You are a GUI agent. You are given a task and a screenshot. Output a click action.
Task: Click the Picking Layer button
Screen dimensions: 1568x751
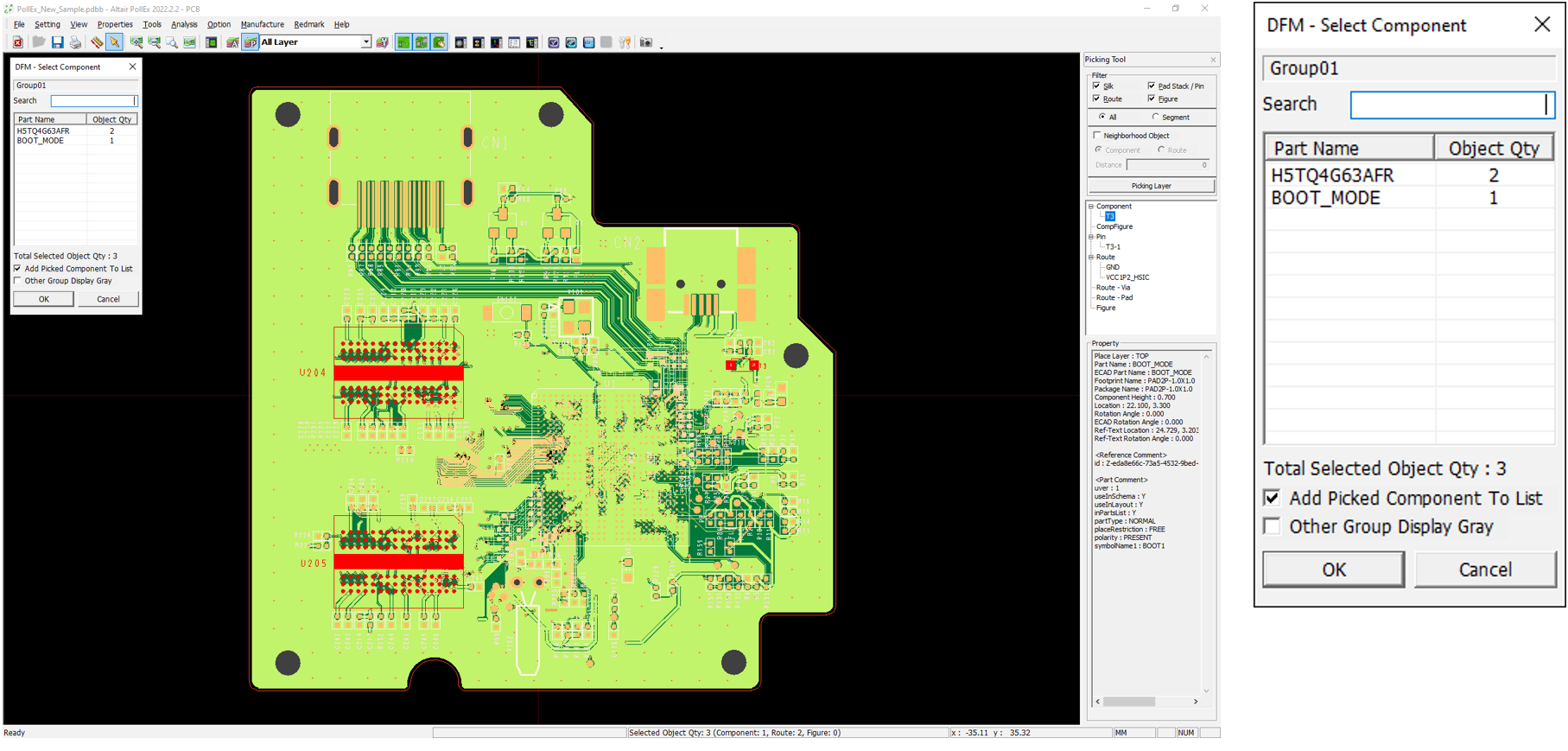[x=1151, y=186]
